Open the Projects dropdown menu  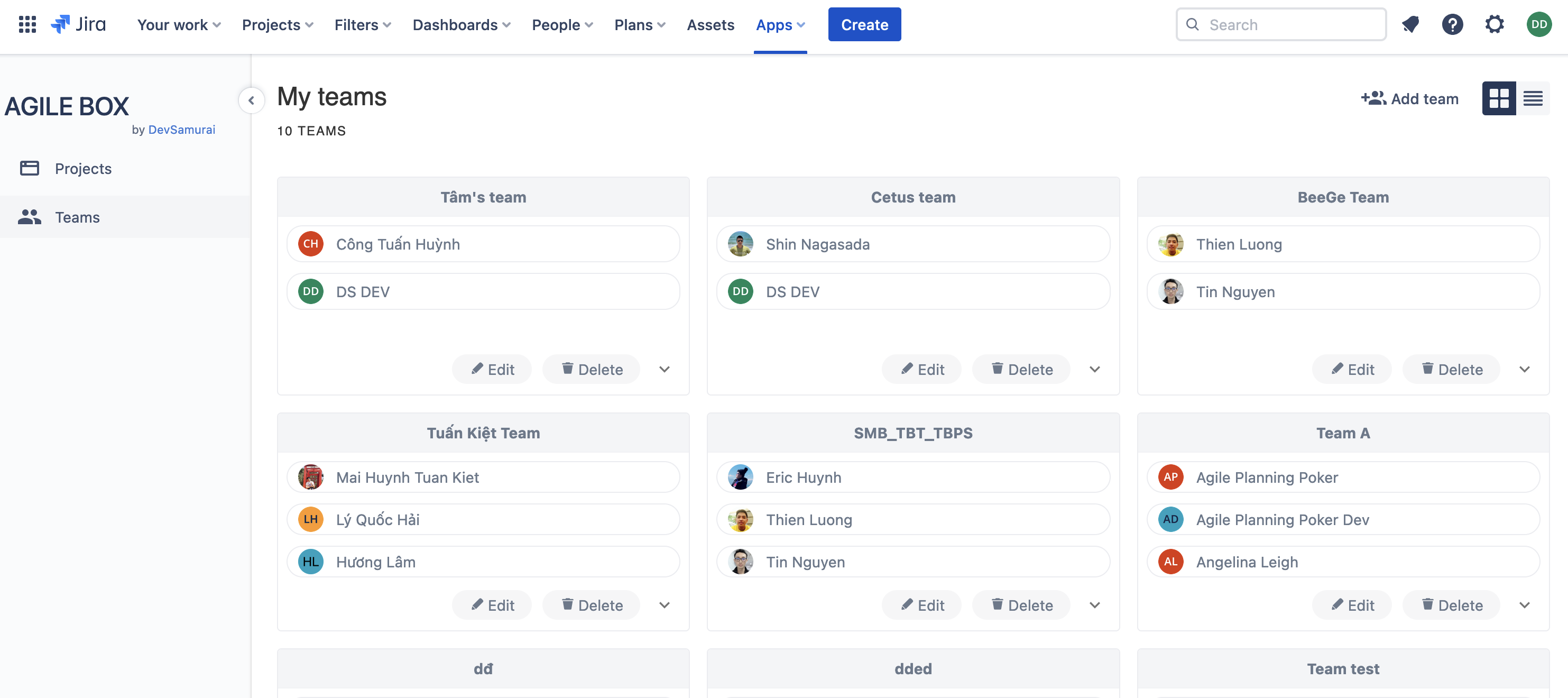(278, 24)
